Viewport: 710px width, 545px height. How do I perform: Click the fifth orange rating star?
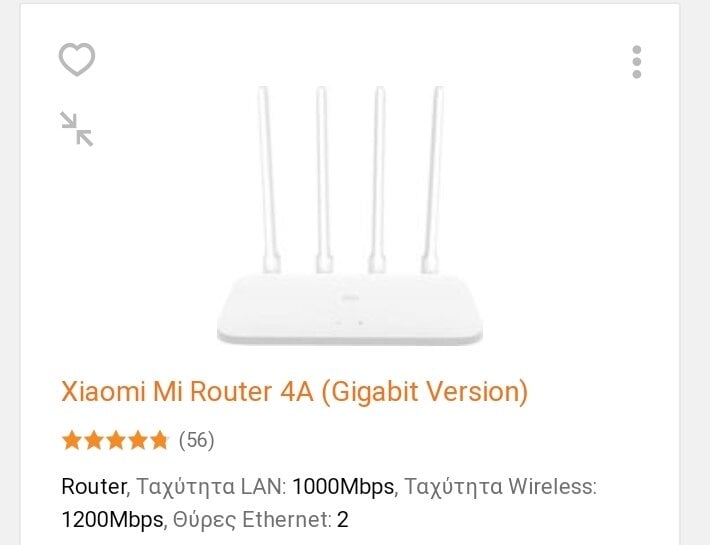(159, 440)
